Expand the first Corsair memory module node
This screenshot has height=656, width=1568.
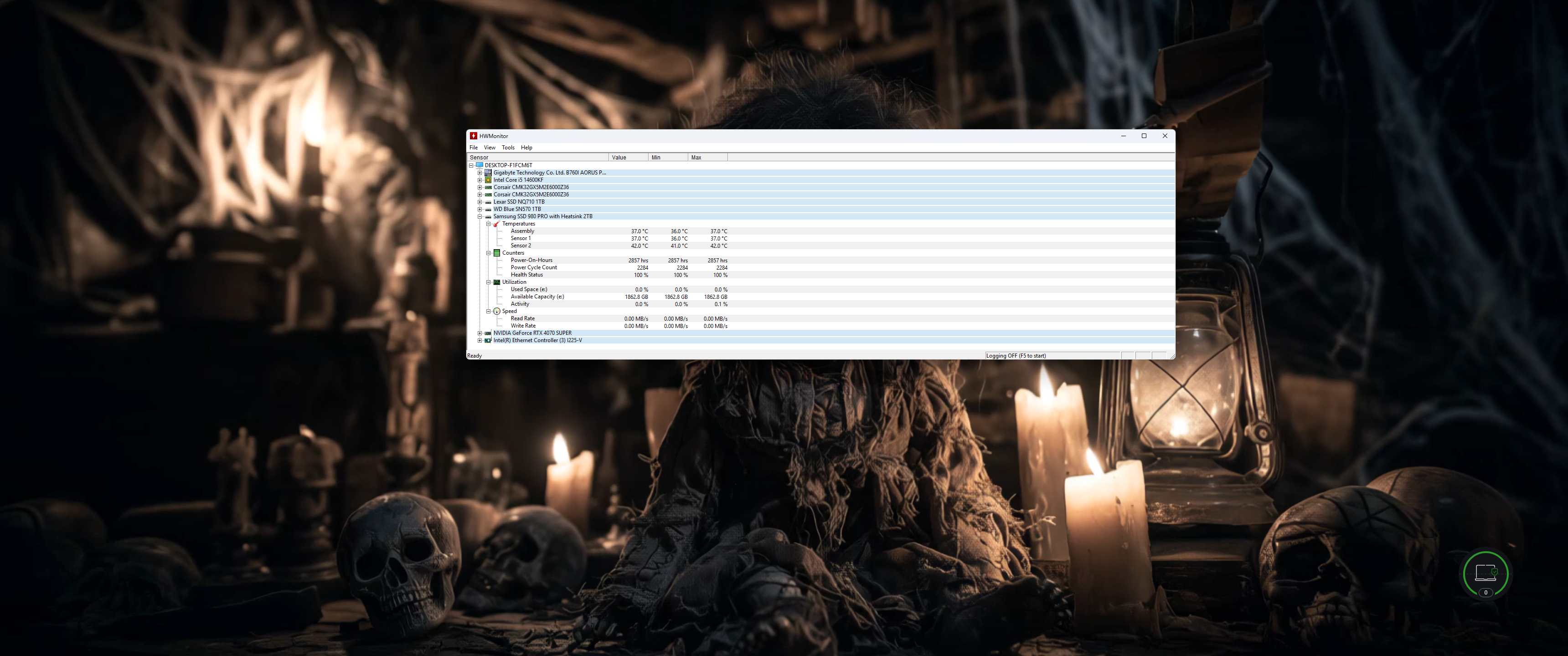[x=480, y=187]
